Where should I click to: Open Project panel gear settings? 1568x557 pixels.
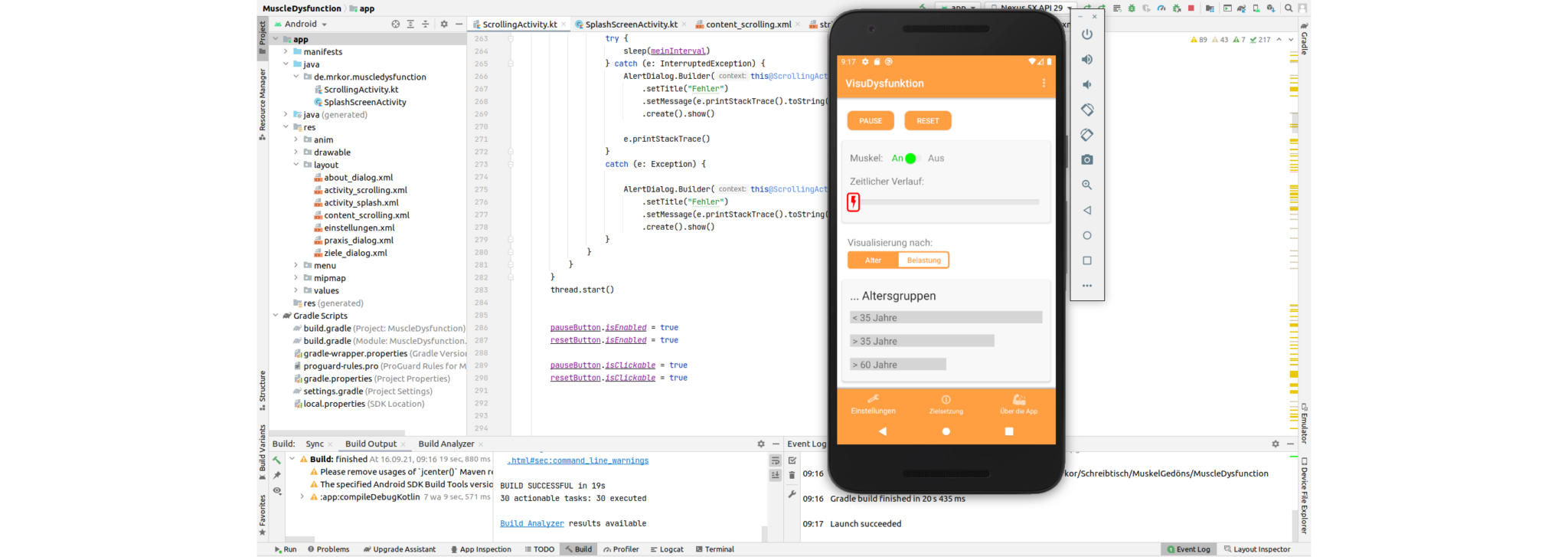point(444,25)
